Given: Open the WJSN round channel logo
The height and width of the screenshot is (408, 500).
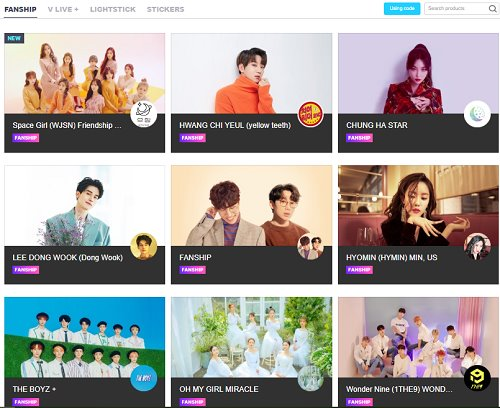Looking at the screenshot, I should [144, 114].
